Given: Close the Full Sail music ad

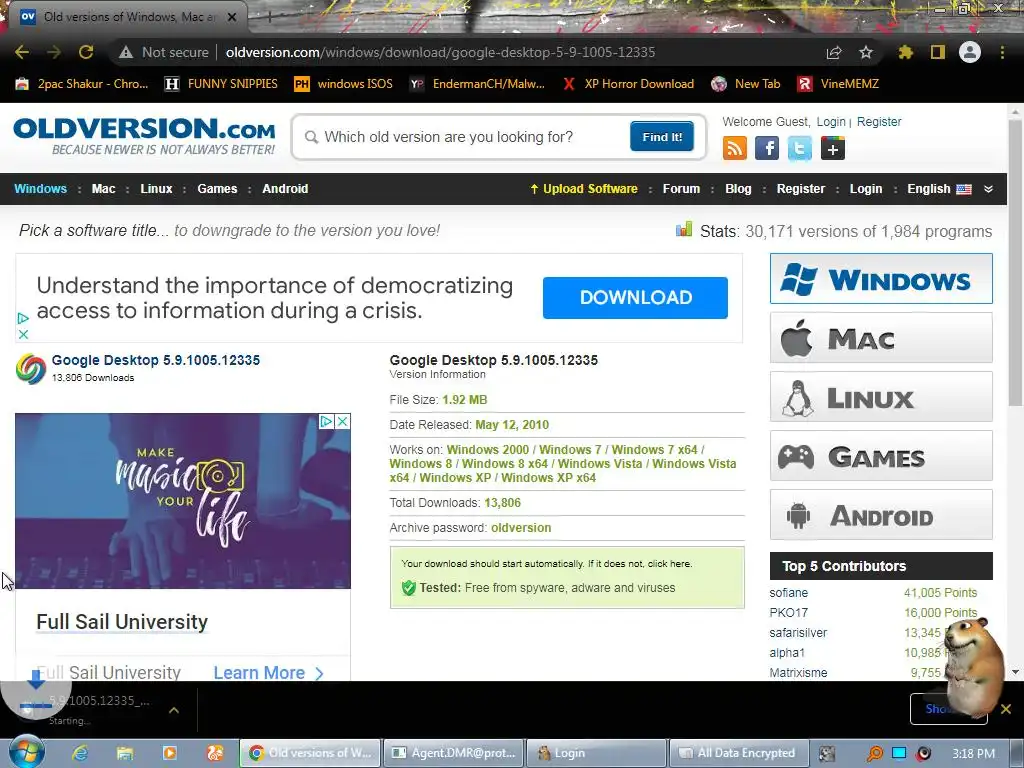Looking at the screenshot, I should pos(342,421).
